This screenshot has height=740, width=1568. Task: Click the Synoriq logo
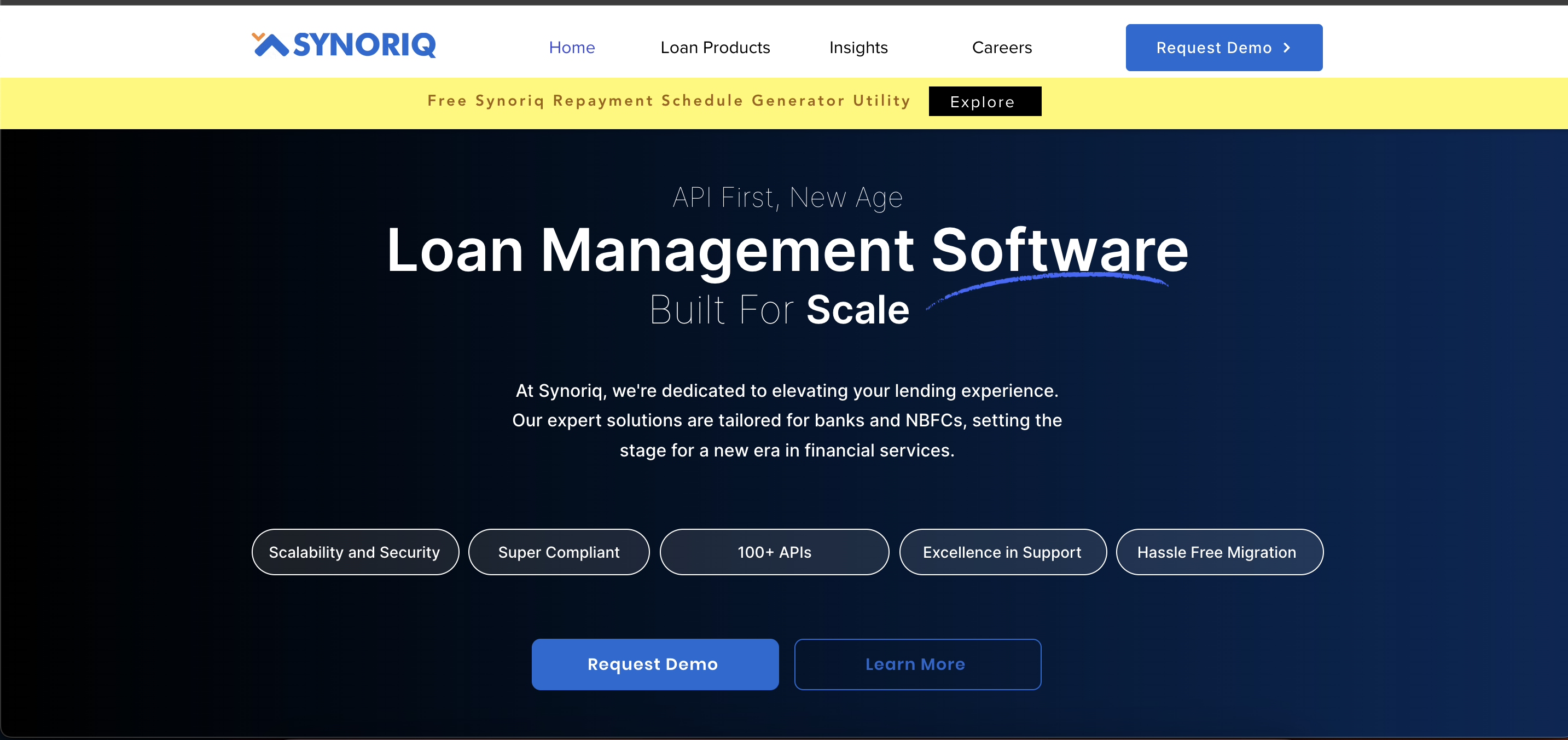(344, 45)
